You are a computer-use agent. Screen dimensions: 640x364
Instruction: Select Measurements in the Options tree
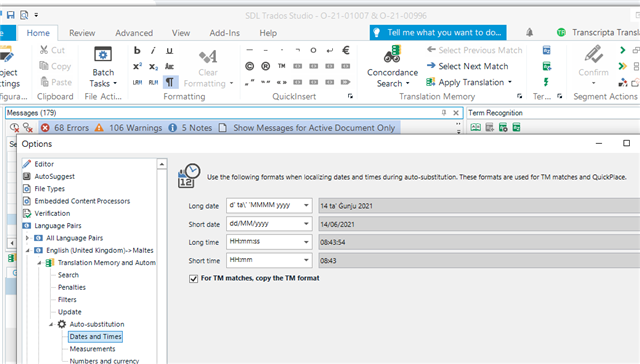click(92, 349)
